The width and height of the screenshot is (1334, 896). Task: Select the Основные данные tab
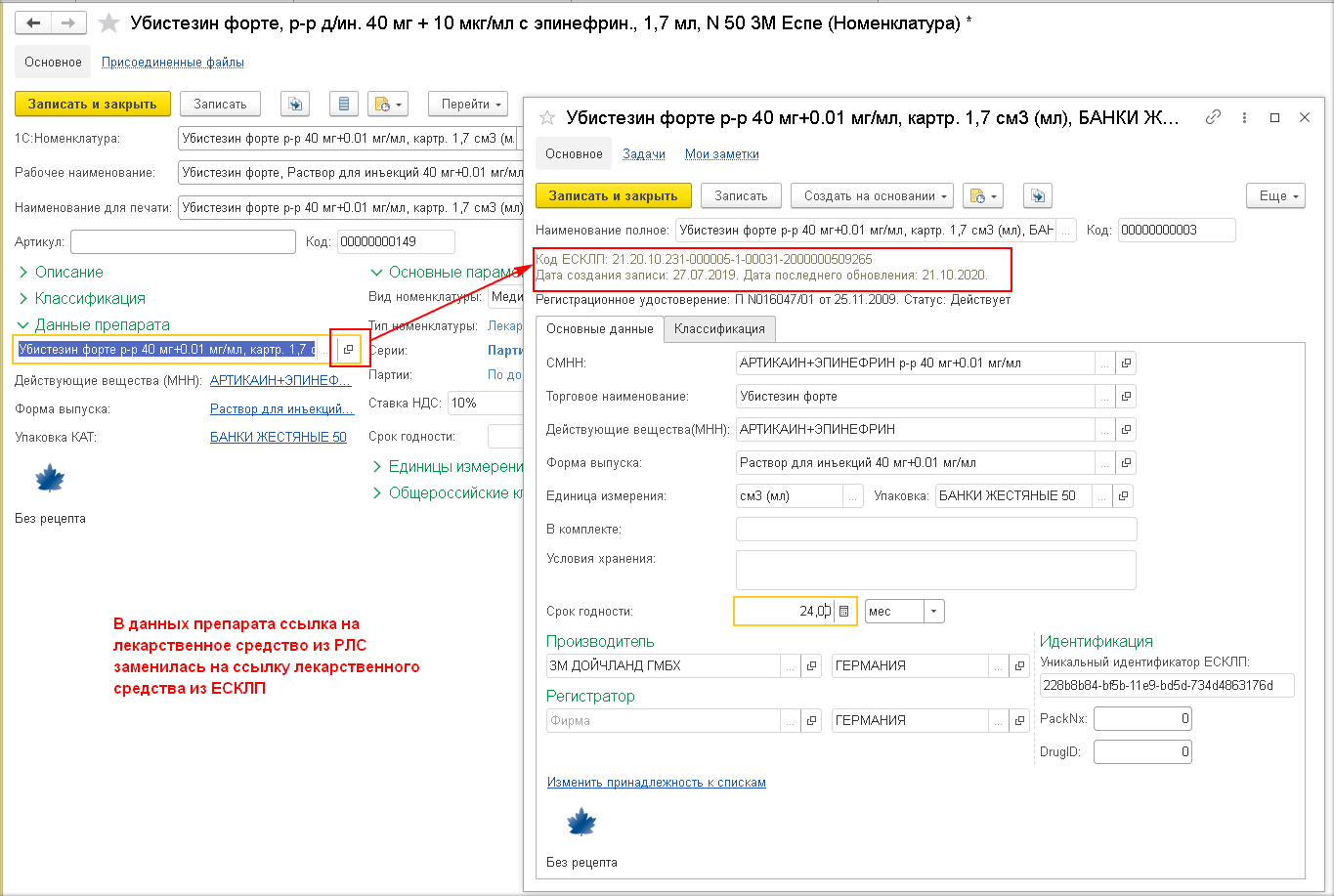click(x=600, y=329)
